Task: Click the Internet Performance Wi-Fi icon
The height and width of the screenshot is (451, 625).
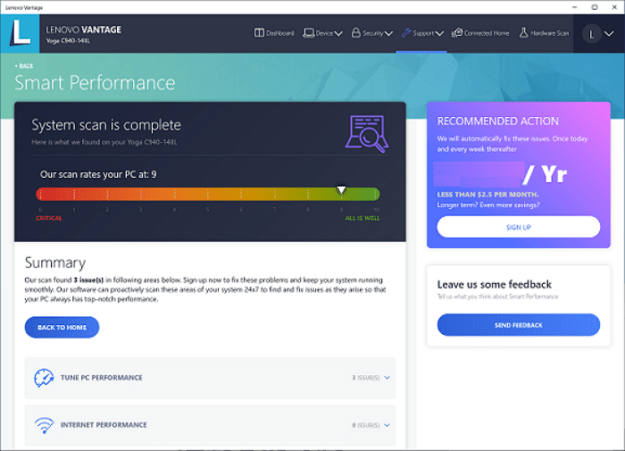Action: coord(44,425)
